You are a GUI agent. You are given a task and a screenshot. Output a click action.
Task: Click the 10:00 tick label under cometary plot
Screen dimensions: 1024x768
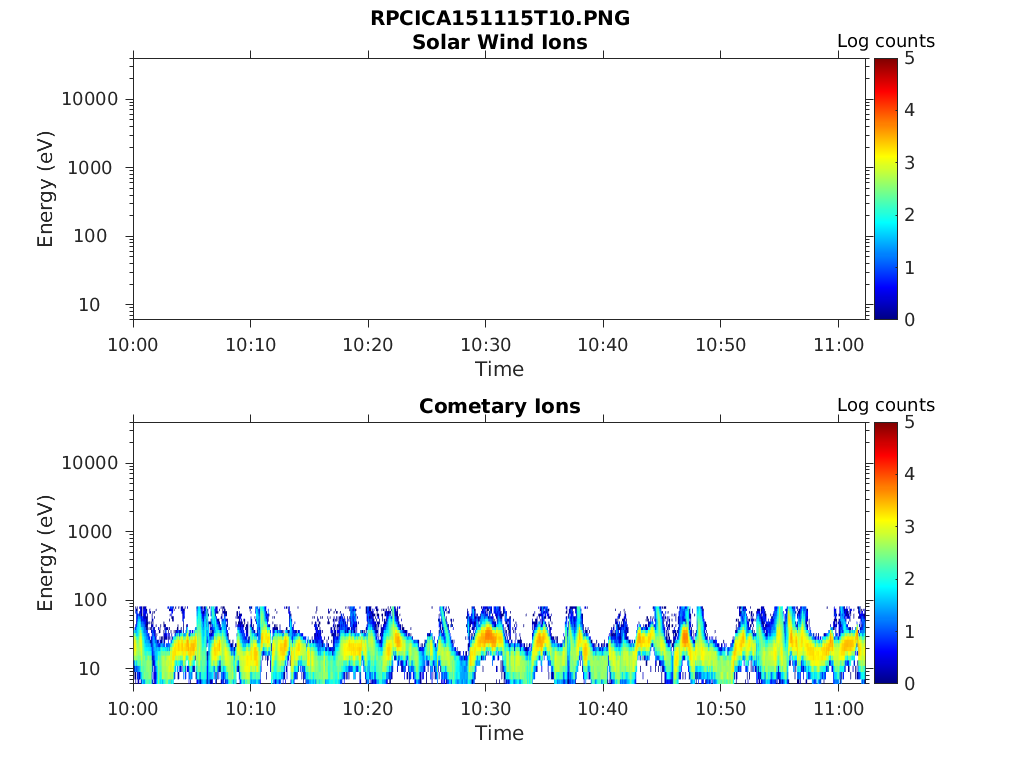coord(133,709)
